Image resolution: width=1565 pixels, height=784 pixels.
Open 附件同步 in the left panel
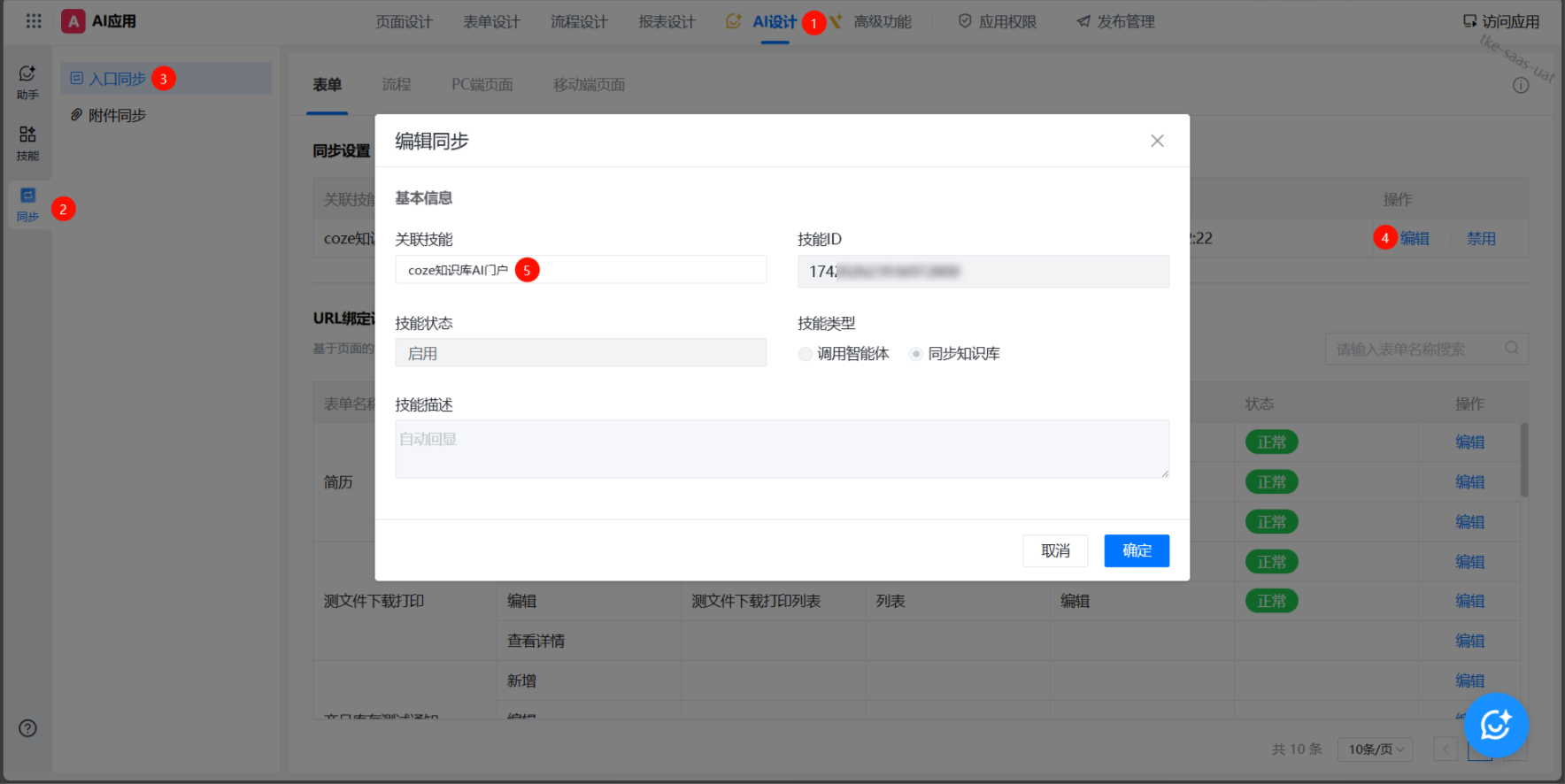point(117,116)
